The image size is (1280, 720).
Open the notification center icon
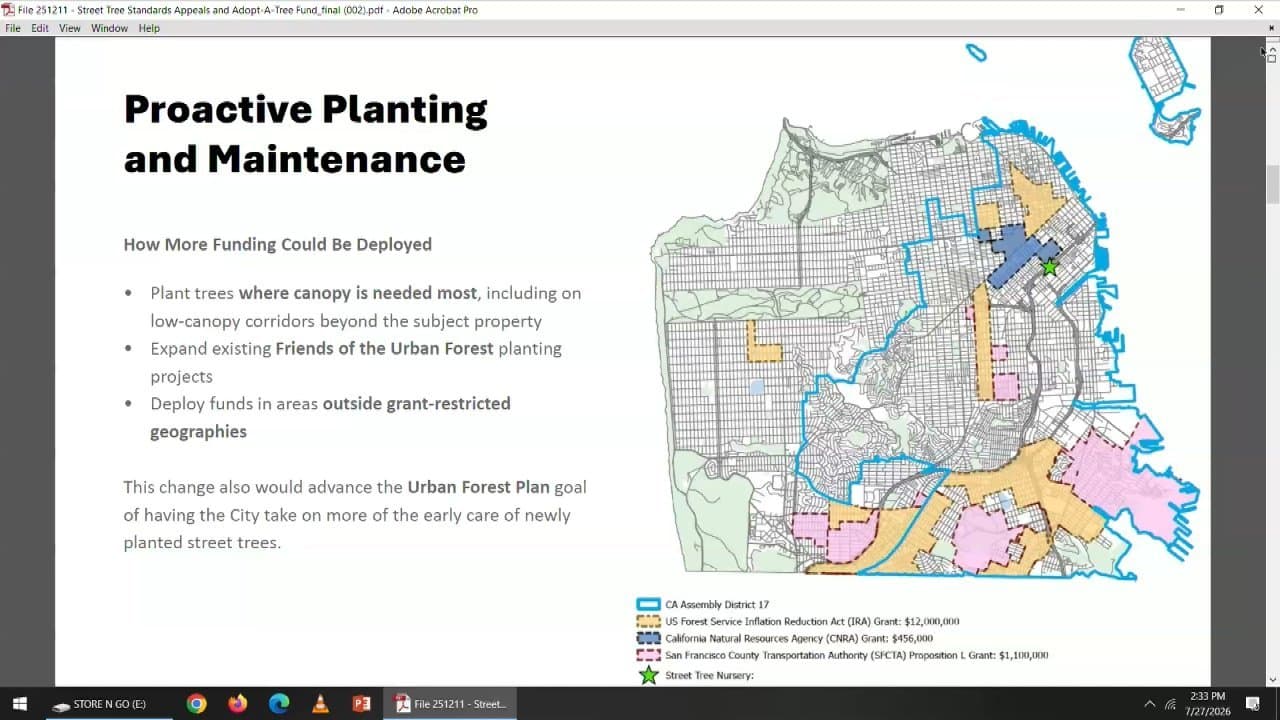[1253, 704]
